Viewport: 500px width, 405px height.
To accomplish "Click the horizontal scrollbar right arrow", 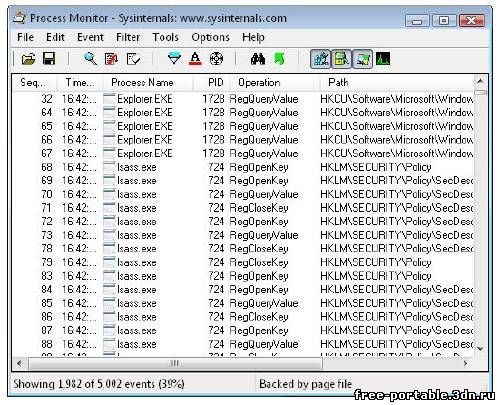I will pyautogui.click(x=466, y=363).
